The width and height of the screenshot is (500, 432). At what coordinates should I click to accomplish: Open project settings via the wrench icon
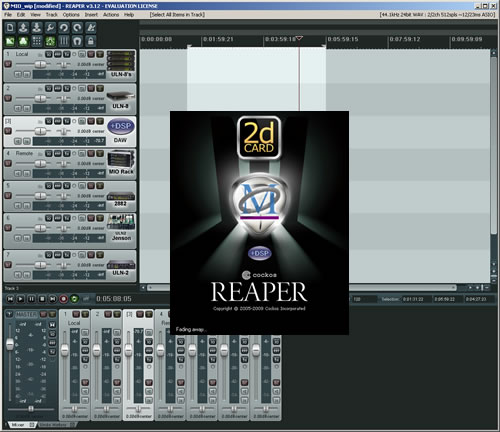click(50, 28)
